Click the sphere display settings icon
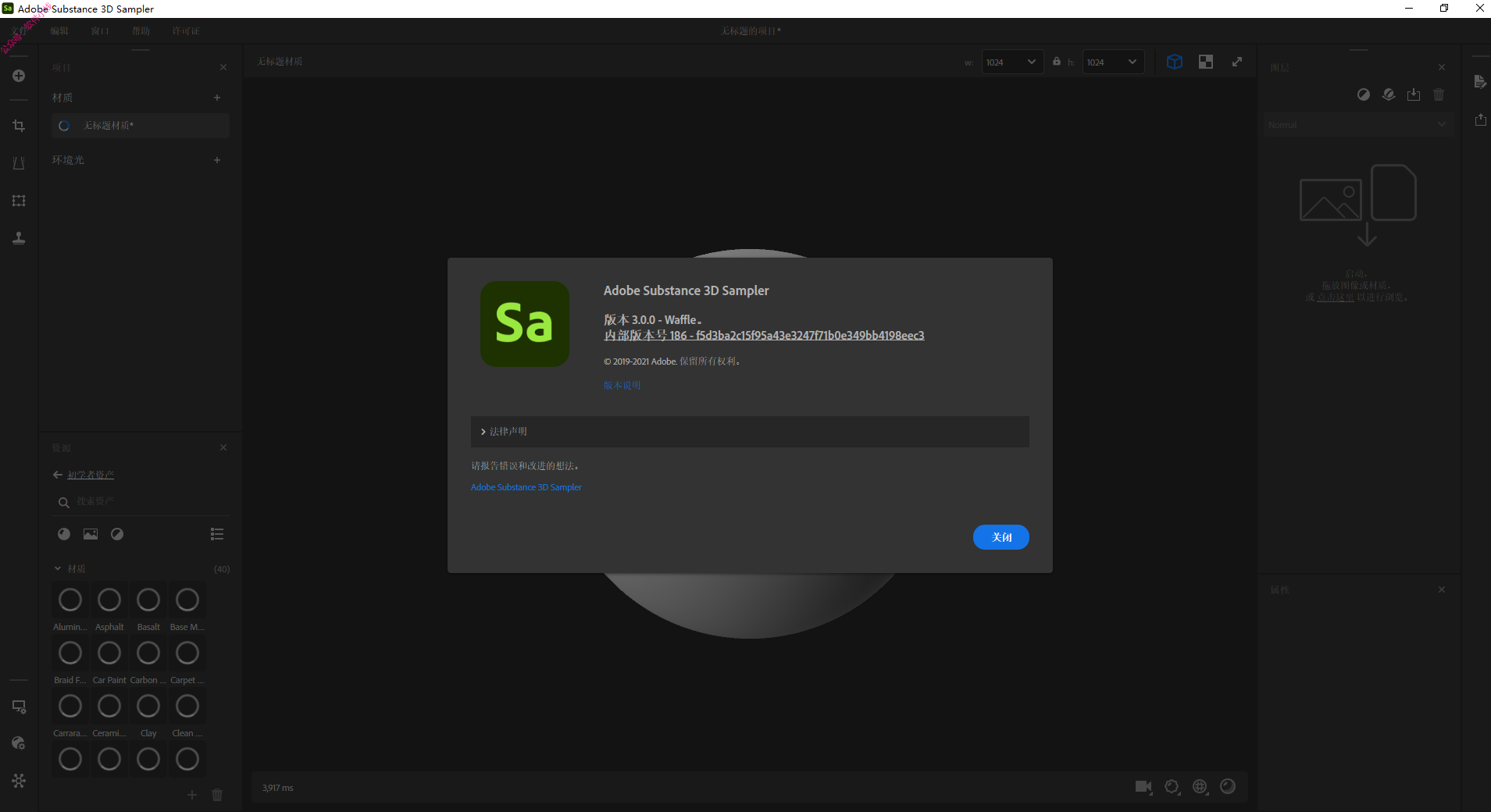 1228,787
